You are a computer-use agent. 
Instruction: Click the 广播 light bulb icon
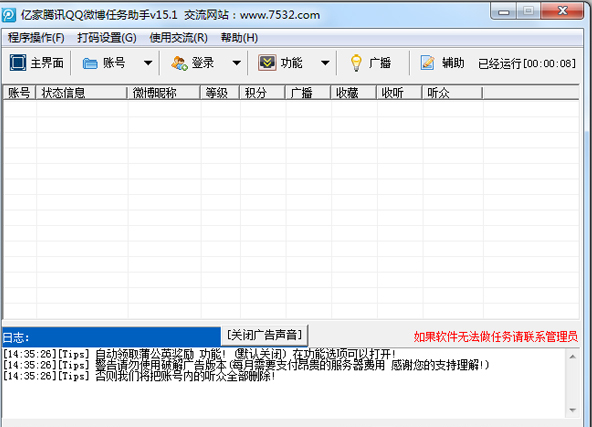[x=356, y=63]
